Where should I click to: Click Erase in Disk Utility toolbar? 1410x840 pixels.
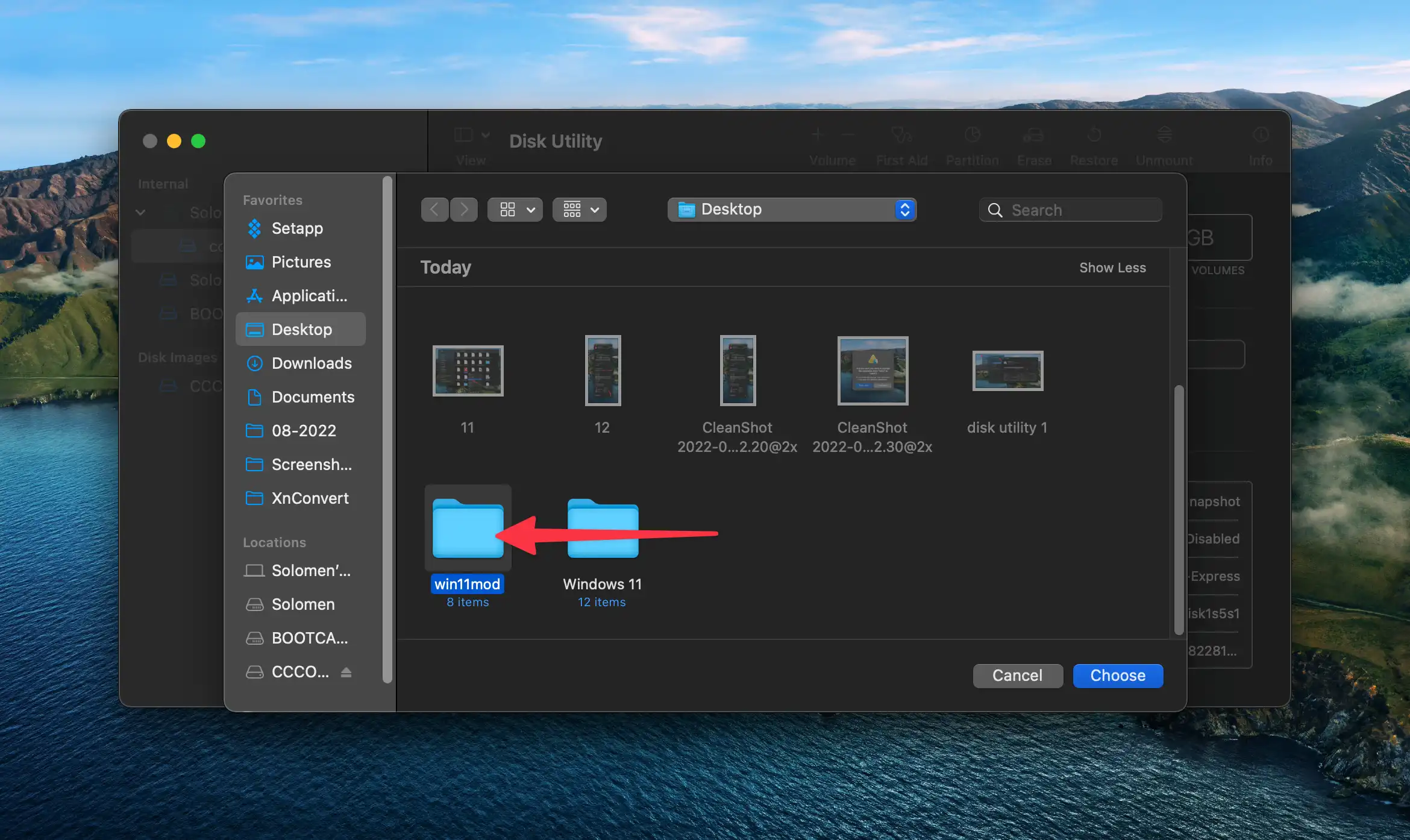(1034, 145)
